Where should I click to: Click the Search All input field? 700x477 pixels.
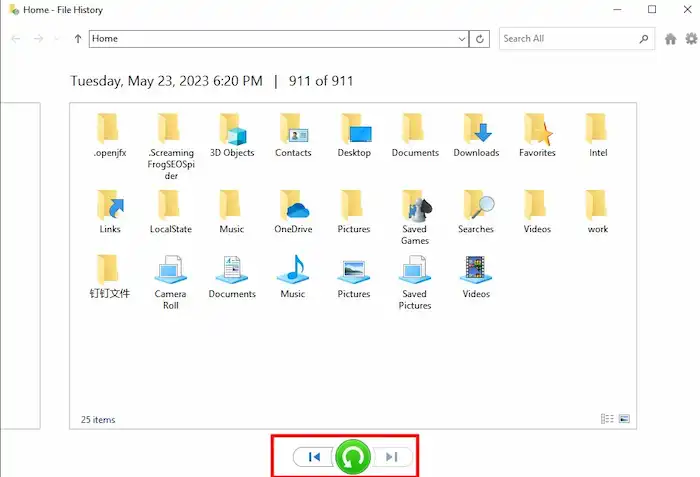pyautogui.click(x=565, y=39)
